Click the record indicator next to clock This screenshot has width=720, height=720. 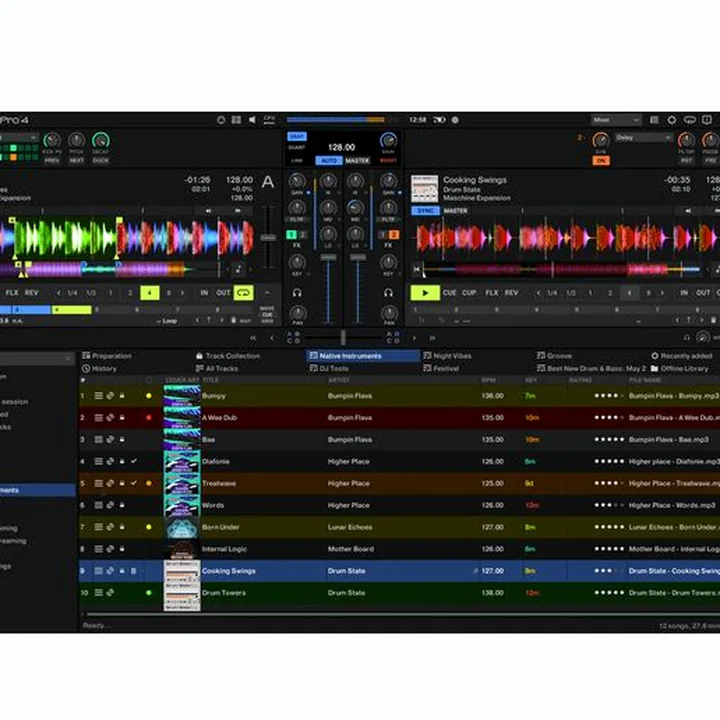click(x=455, y=120)
